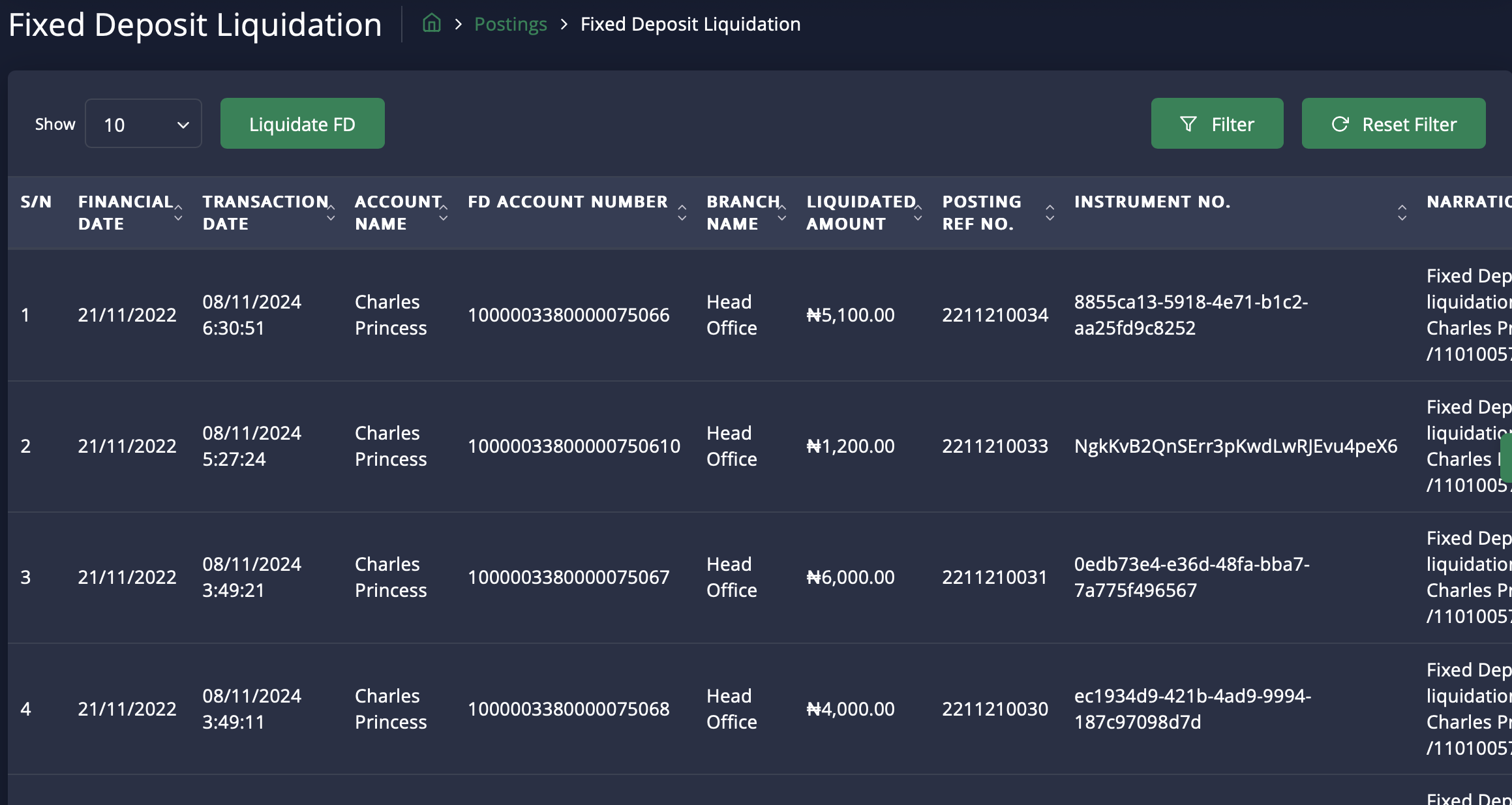Sort by Instrument No. column arrows
The height and width of the screenshot is (805, 1512).
point(1402,213)
